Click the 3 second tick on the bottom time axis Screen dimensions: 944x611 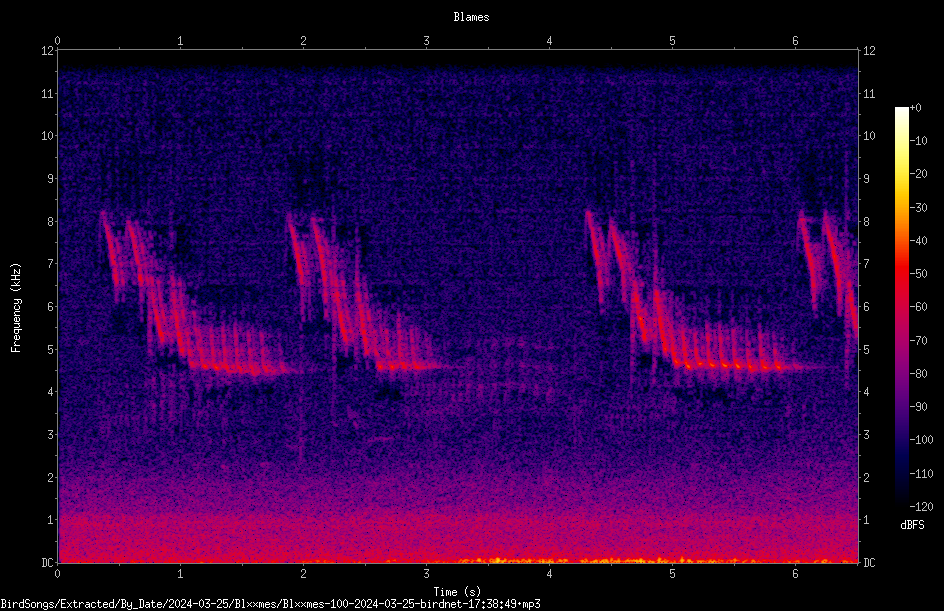click(x=426, y=574)
